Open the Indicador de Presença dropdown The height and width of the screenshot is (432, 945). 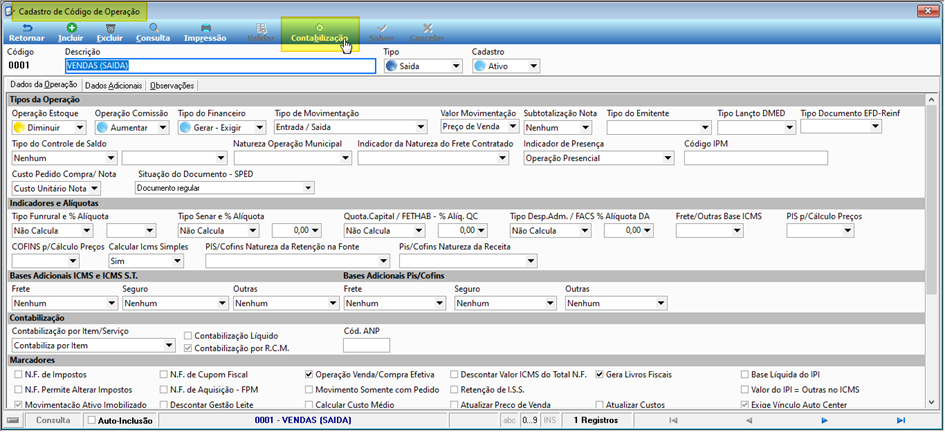tap(668, 158)
